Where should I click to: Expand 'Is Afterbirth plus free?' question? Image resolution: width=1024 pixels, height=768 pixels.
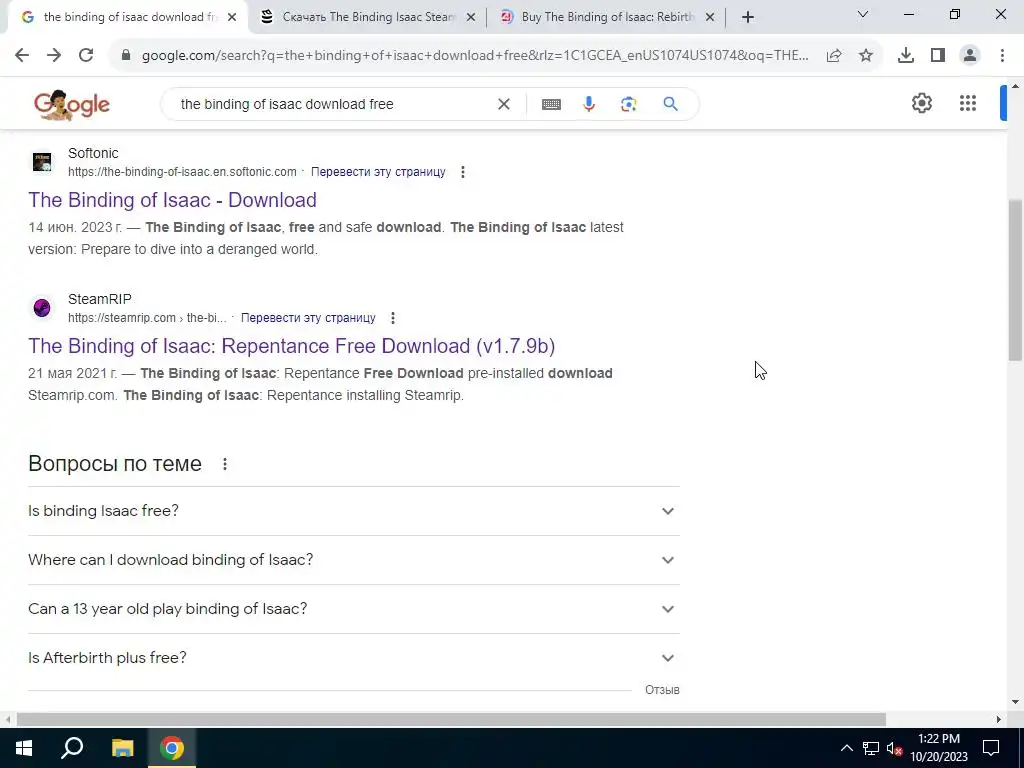[x=354, y=658]
